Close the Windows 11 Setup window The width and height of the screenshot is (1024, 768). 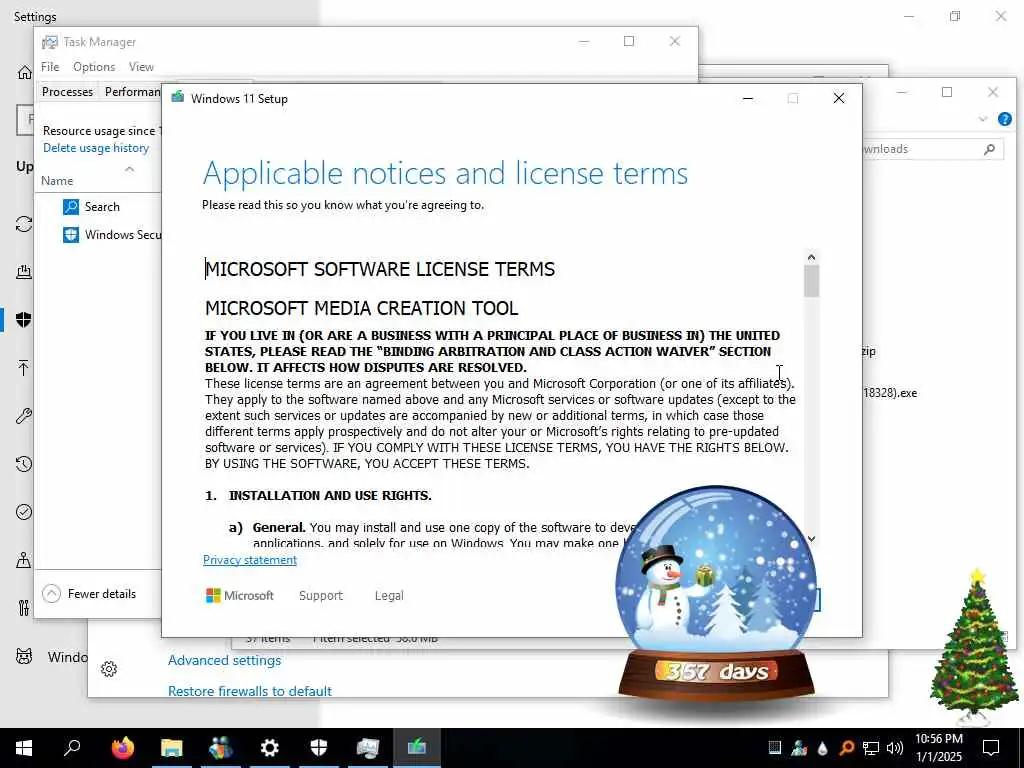pyautogui.click(x=839, y=99)
